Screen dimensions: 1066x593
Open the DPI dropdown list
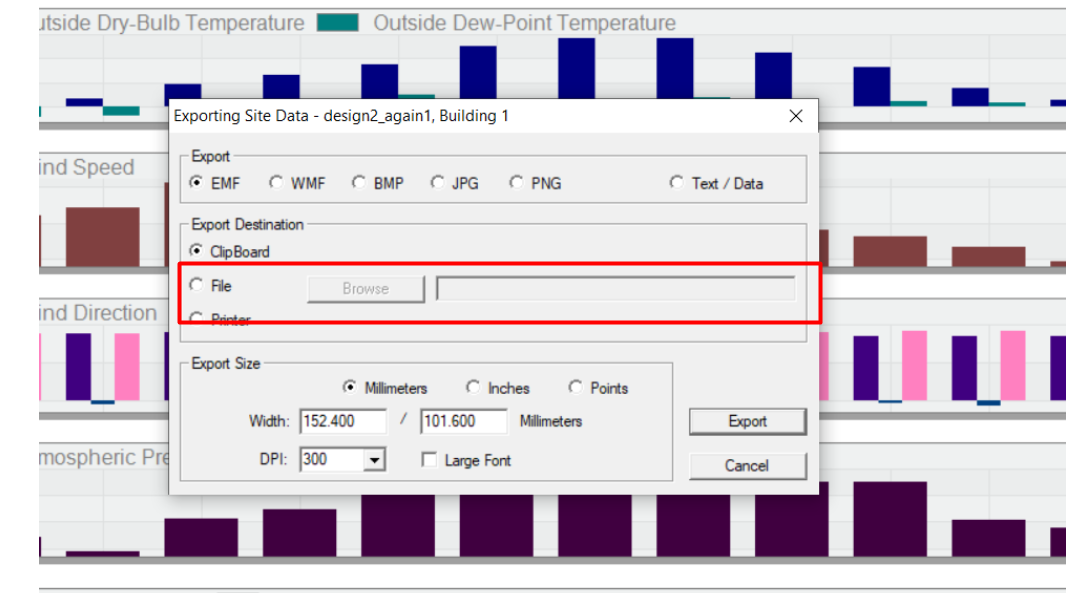click(374, 460)
